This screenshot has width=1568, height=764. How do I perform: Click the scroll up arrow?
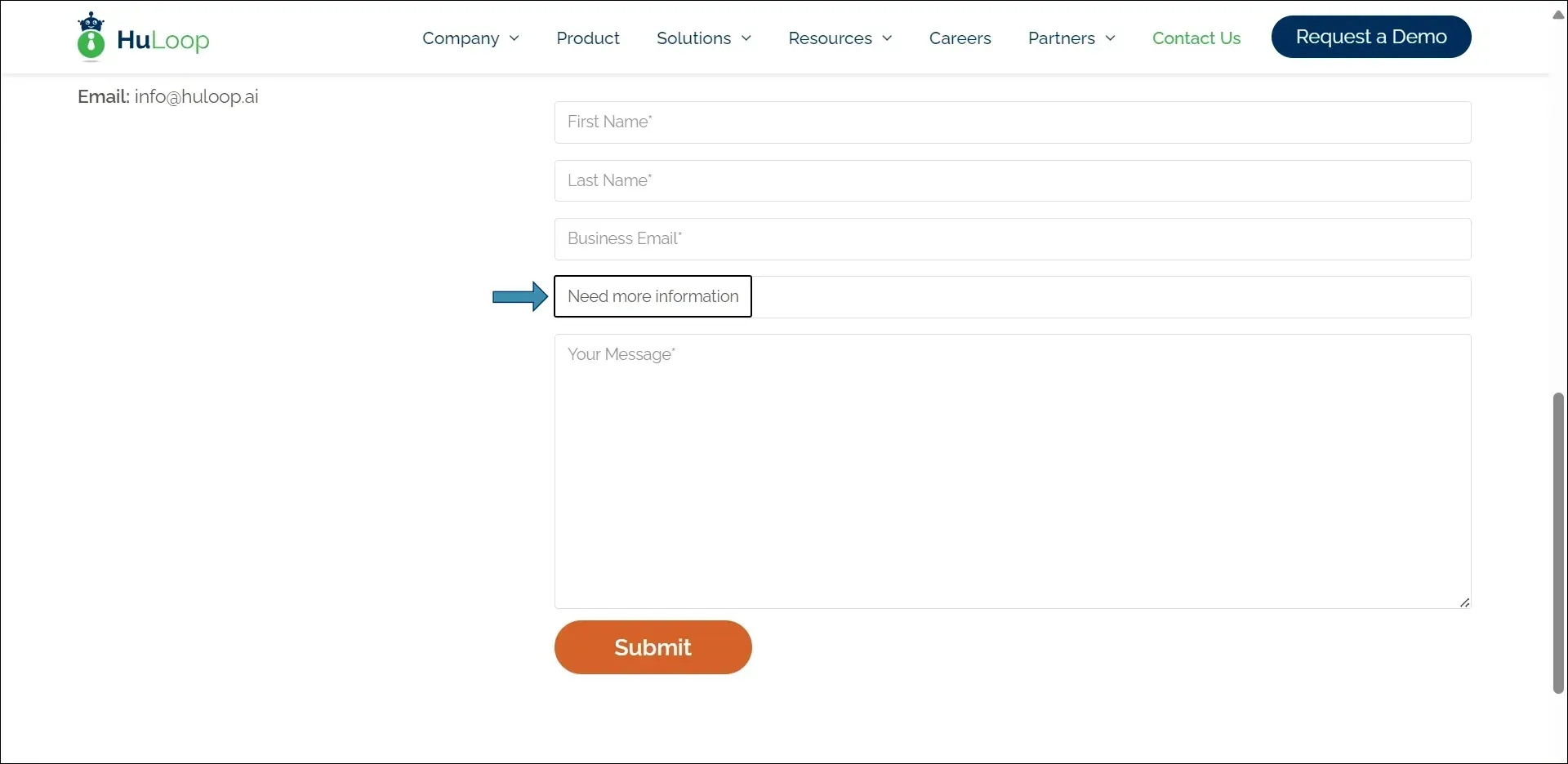coord(1558,15)
